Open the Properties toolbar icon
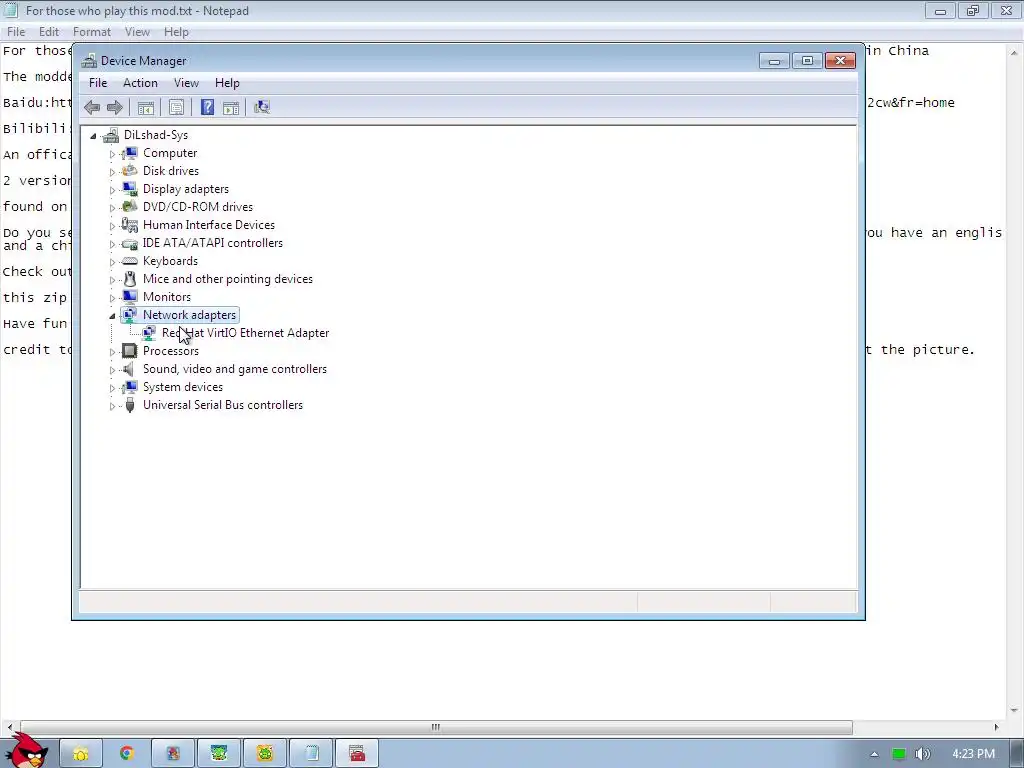The height and width of the screenshot is (768, 1024). click(176, 107)
